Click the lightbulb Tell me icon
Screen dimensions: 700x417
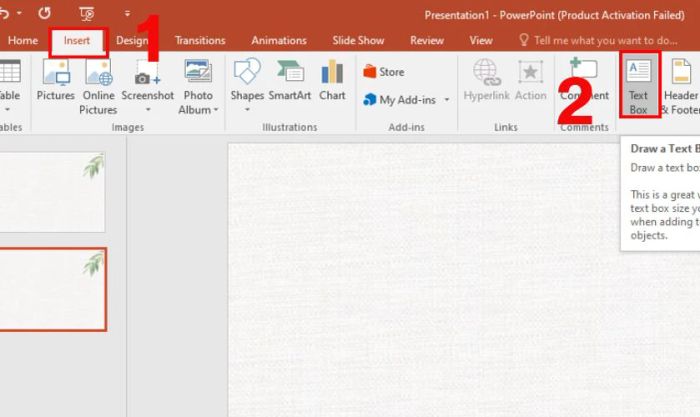(x=524, y=40)
